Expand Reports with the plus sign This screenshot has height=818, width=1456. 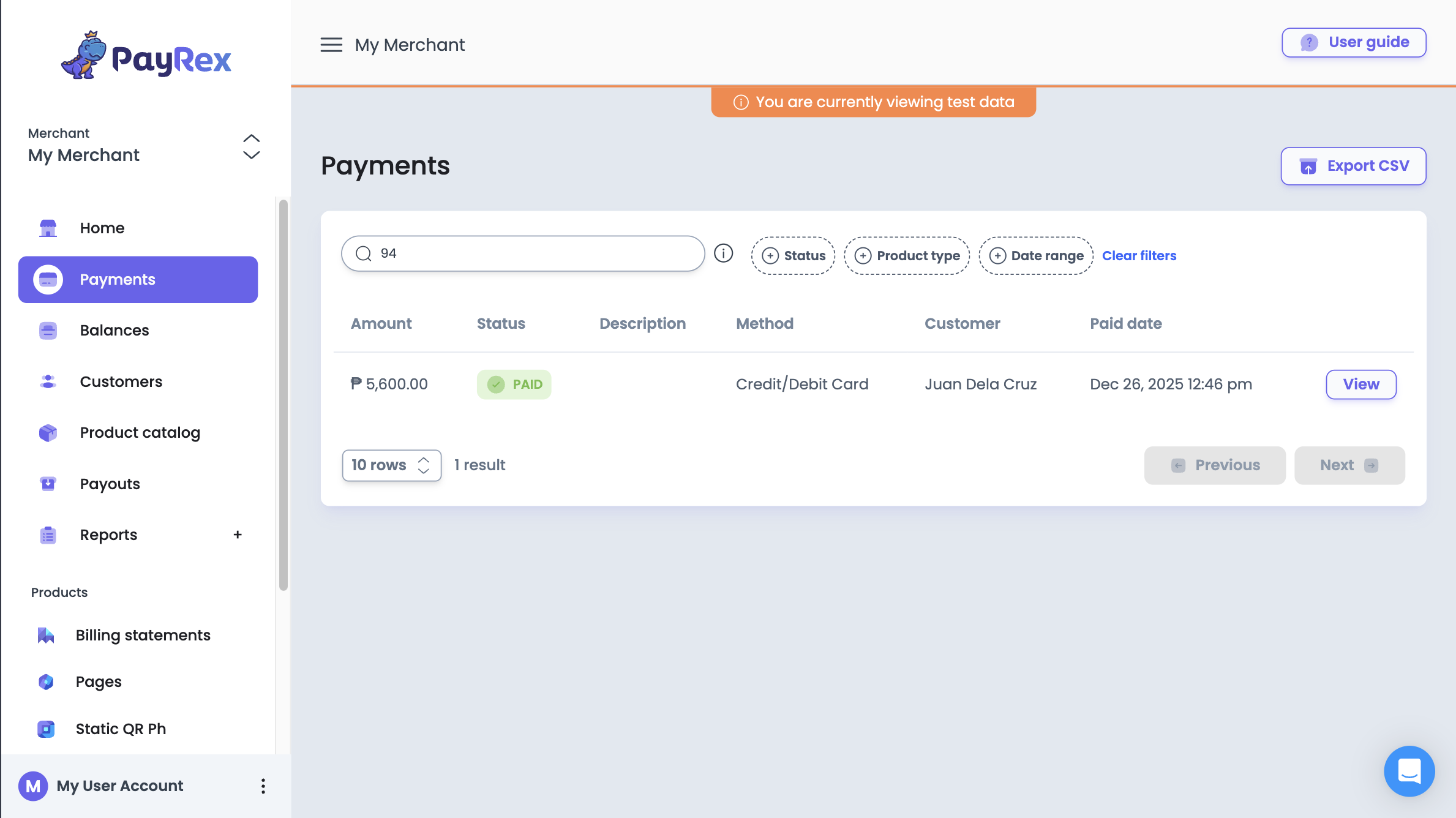pyautogui.click(x=238, y=535)
